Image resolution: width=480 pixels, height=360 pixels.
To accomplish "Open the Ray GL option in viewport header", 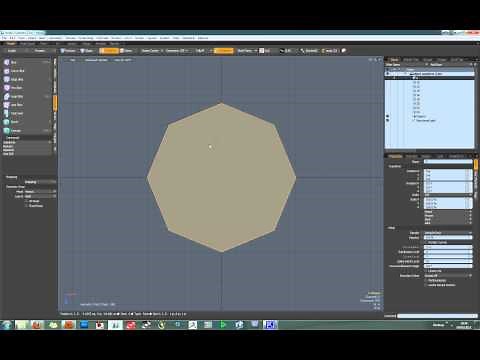I will pyautogui.click(x=122, y=60).
